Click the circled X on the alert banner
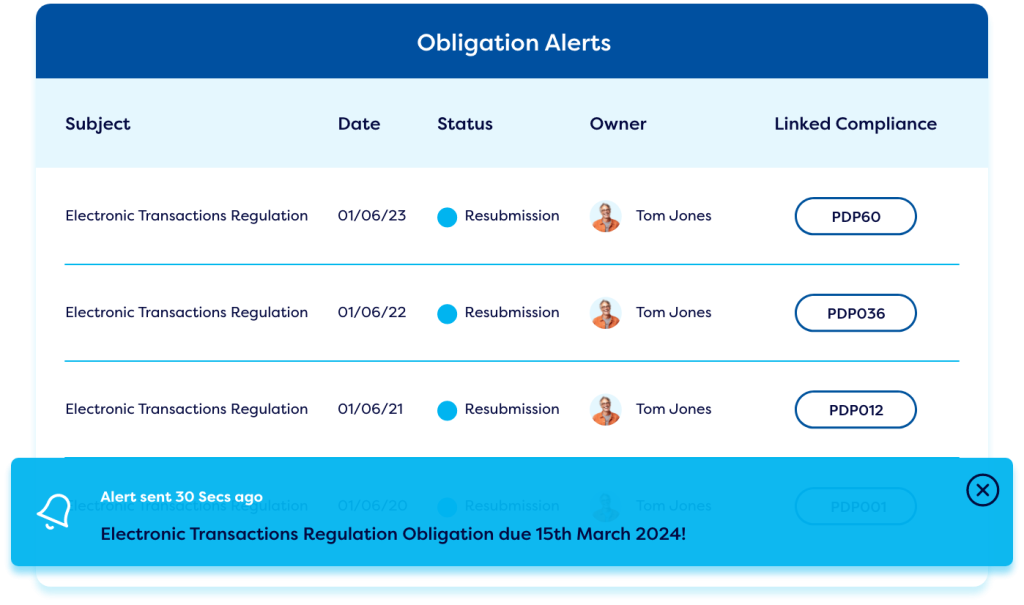Image resolution: width=1024 pixels, height=605 pixels. click(x=982, y=491)
